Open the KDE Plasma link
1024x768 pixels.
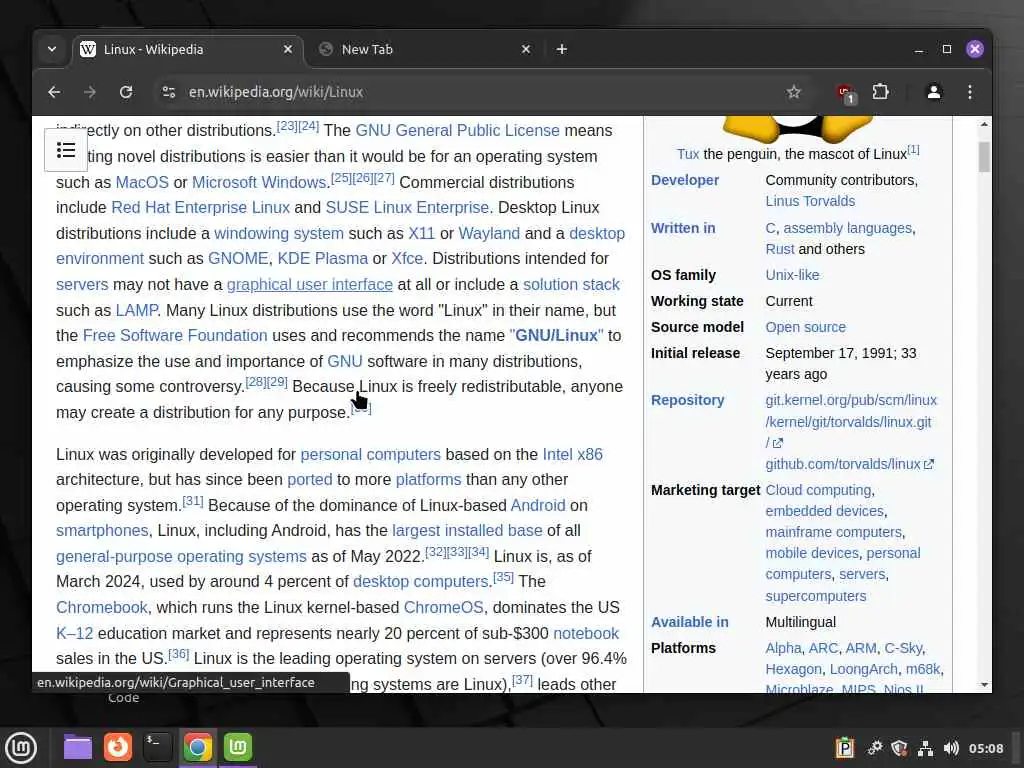(x=323, y=259)
